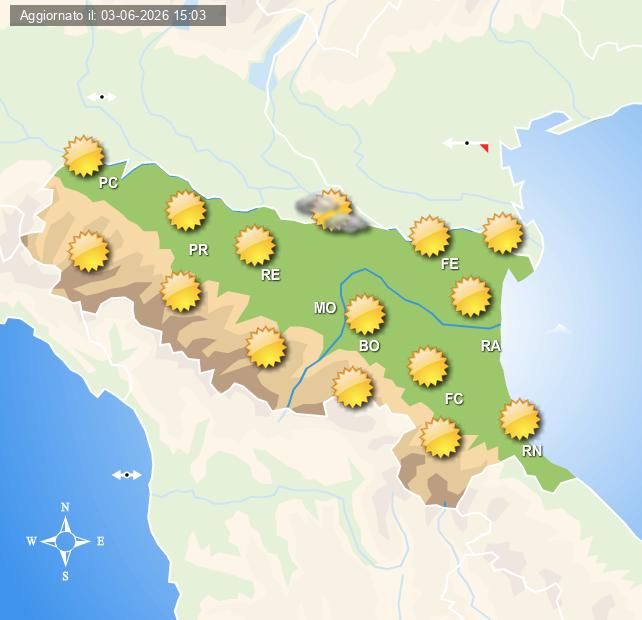Image resolution: width=642 pixels, height=620 pixels.
Task: Click the PR province label
Action: 199,250
